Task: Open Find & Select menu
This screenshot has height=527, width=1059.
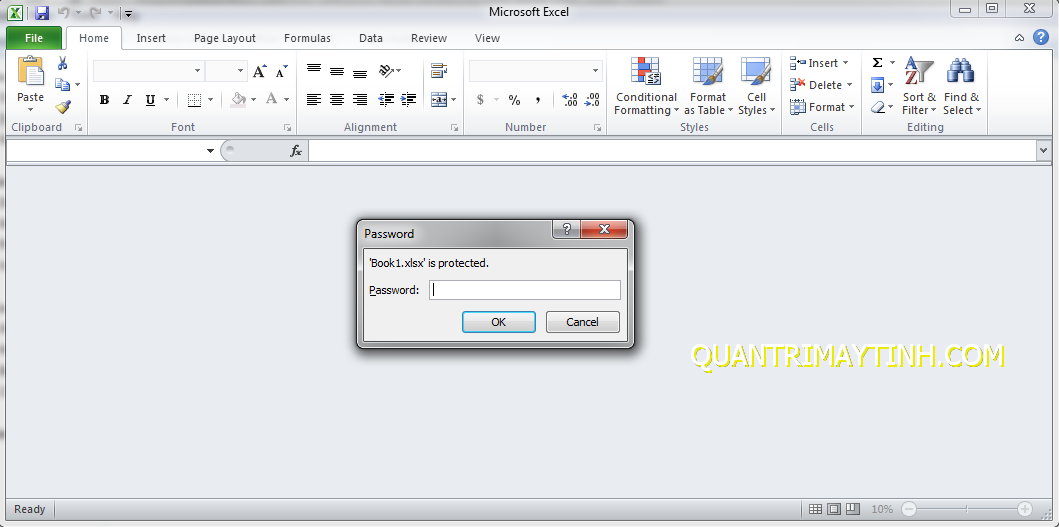Action: point(962,86)
